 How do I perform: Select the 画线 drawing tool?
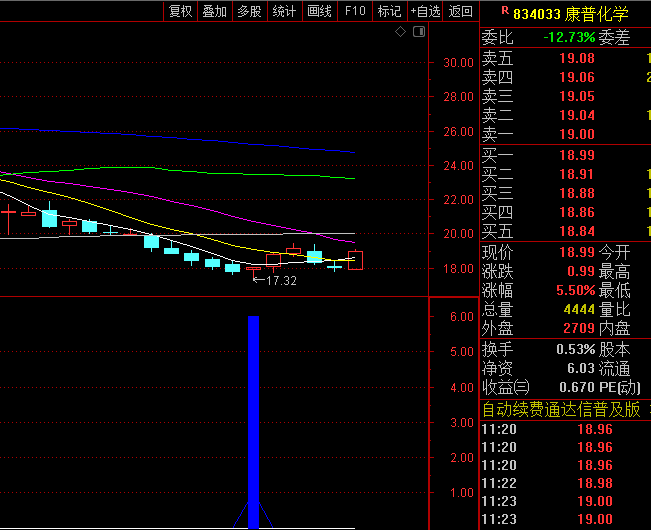coord(319,12)
